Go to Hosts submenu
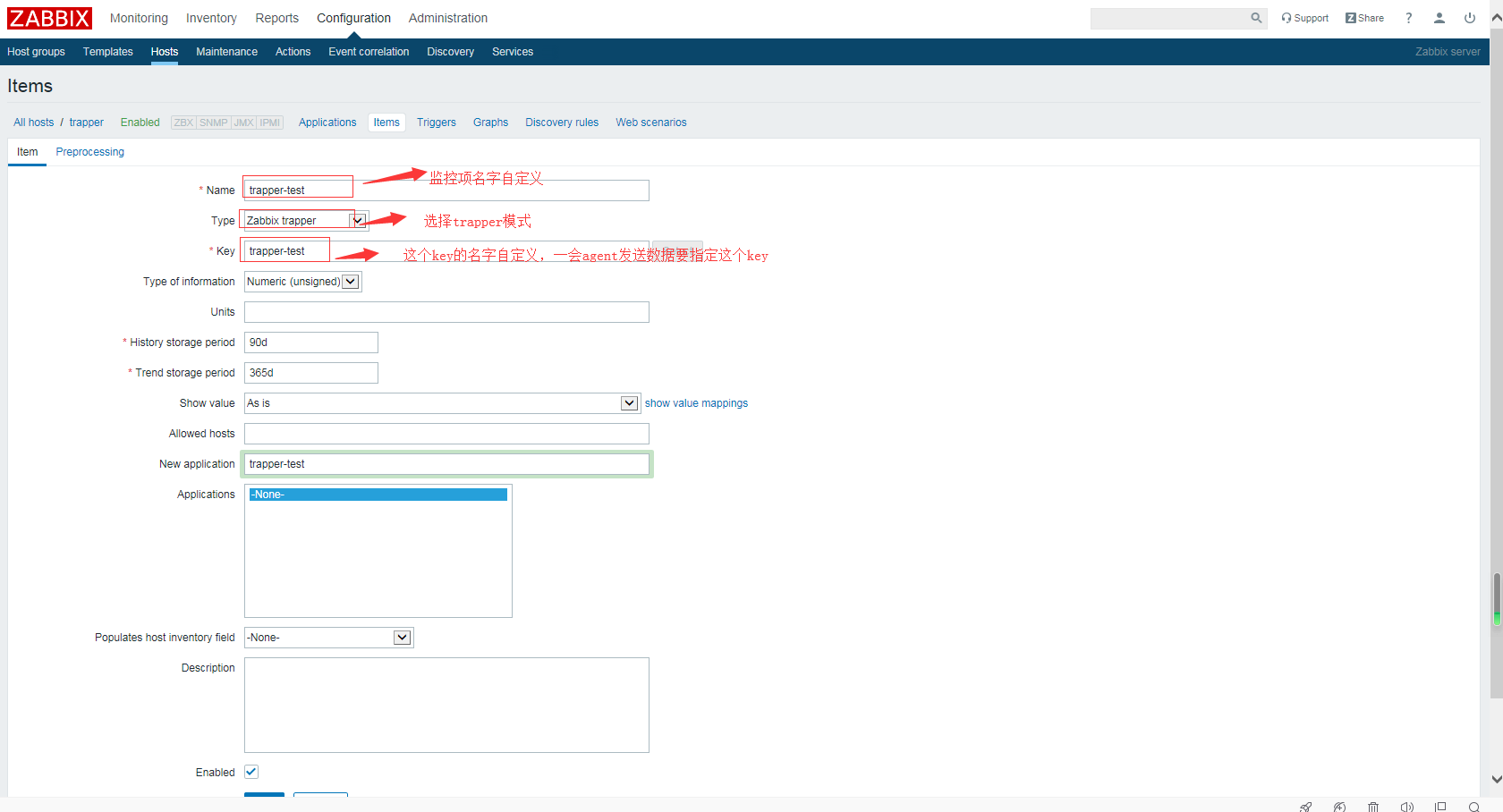 point(165,52)
